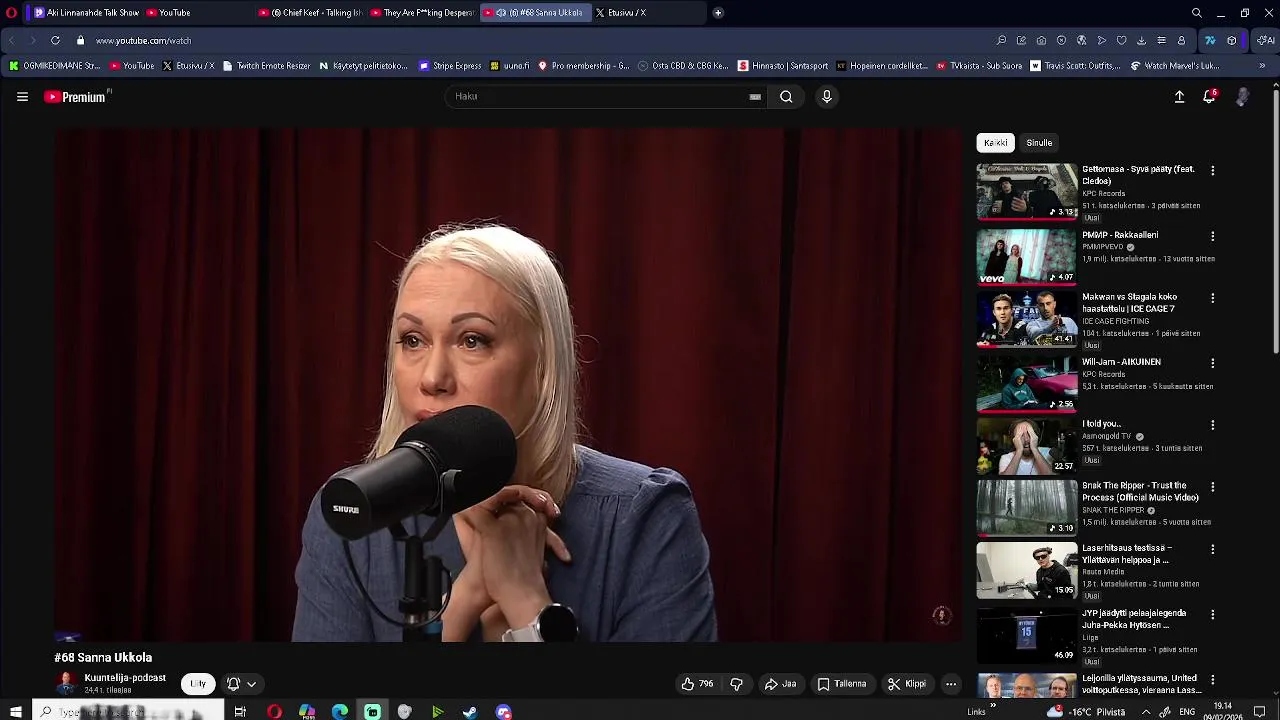Switch to Aki Linnanahde Talk Show tab
This screenshot has width=1280, height=720.
pos(86,13)
